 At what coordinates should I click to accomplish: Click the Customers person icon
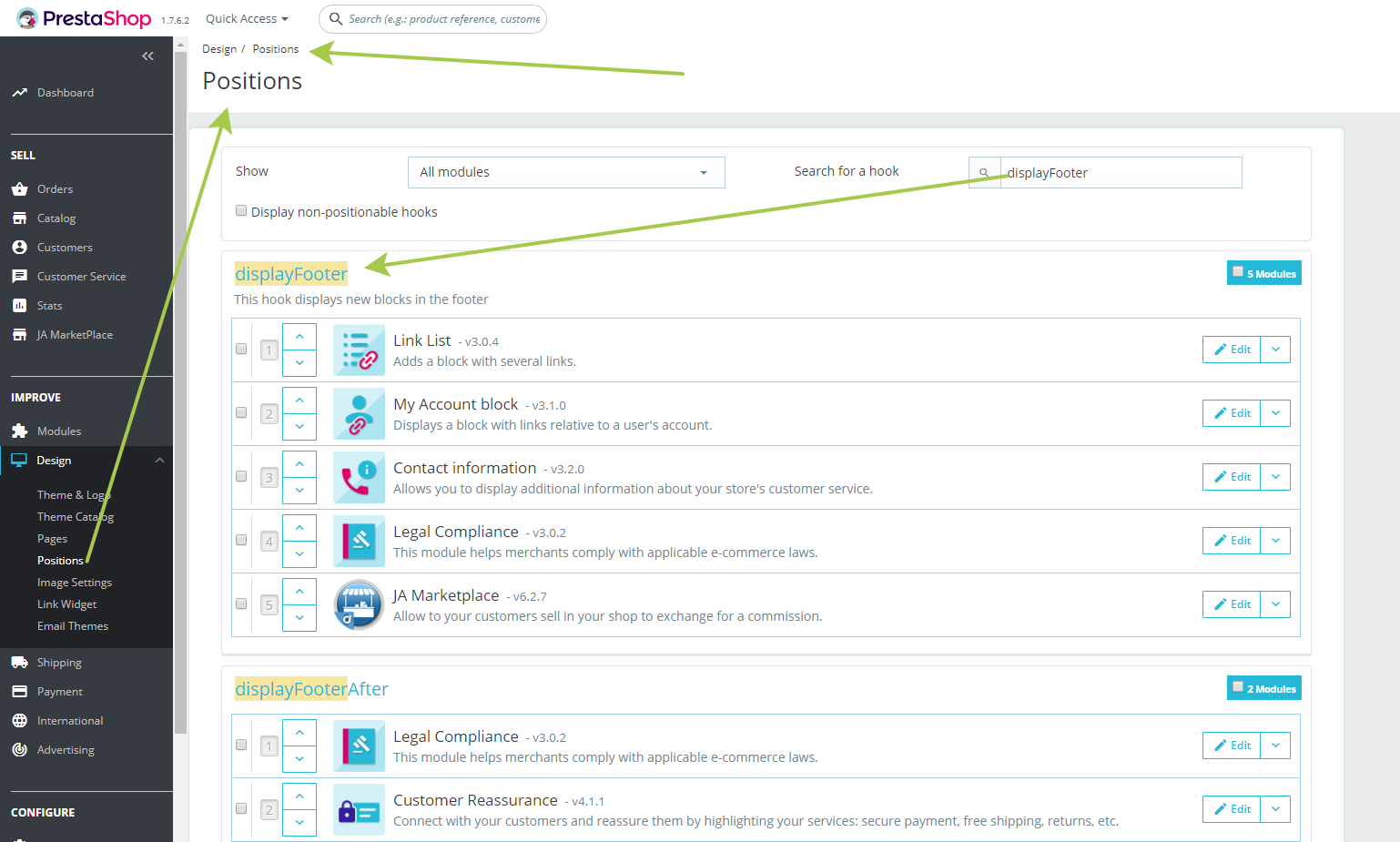(19, 248)
